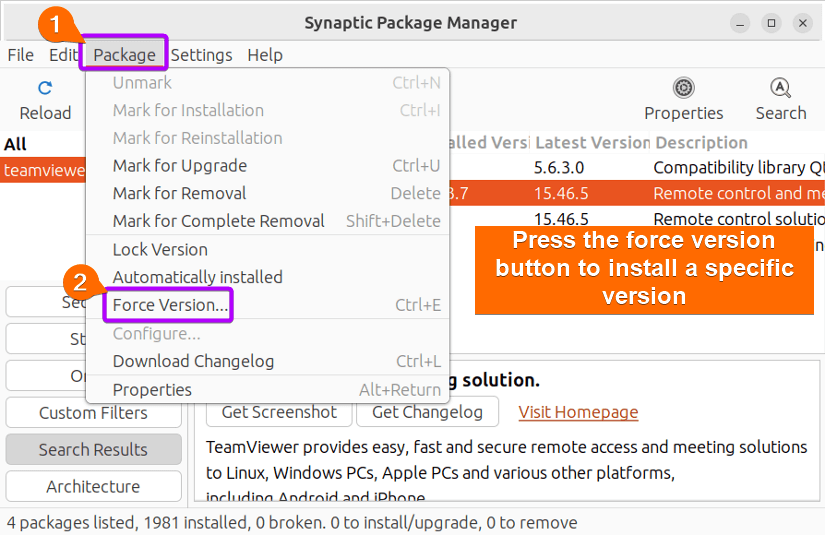The image size is (825, 535).
Task: Select the Search Results button
Action: click(93, 450)
